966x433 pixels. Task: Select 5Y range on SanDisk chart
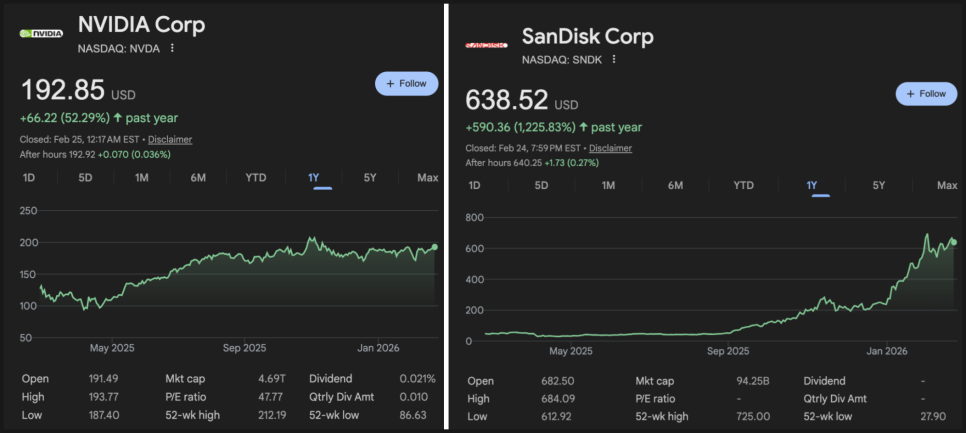[879, 185]
